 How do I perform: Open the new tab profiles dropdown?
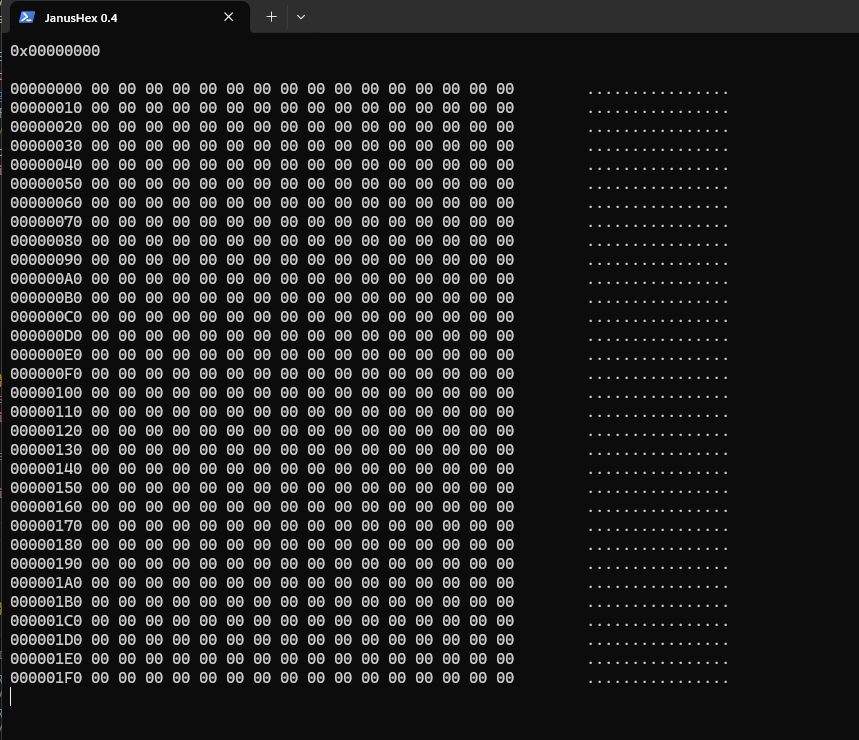(301, 17)
